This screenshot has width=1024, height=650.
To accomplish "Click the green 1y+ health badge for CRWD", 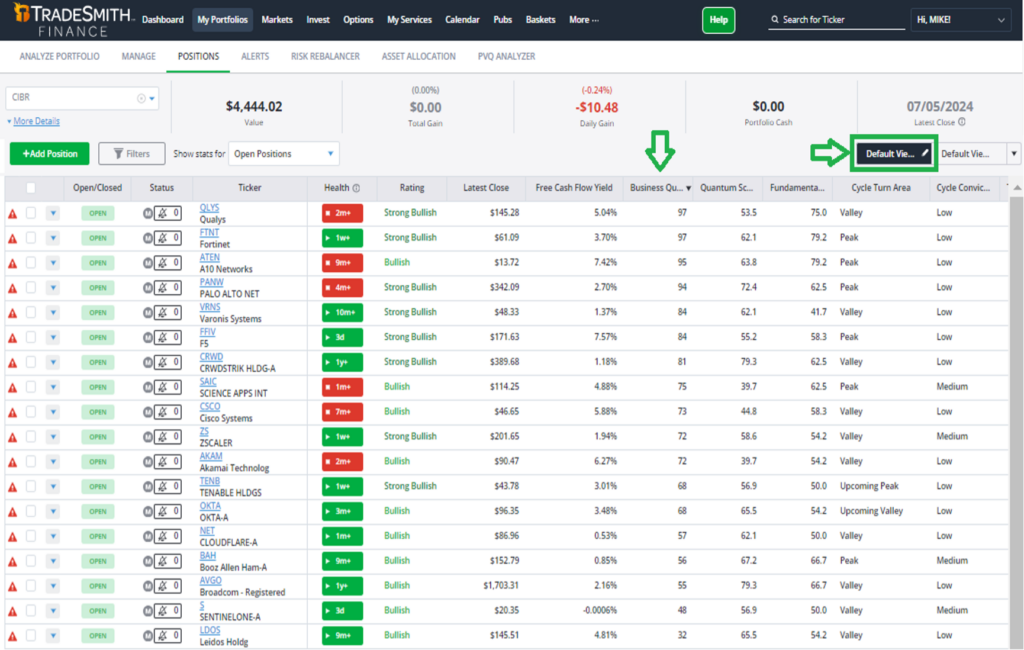I will tap(342, 362).
